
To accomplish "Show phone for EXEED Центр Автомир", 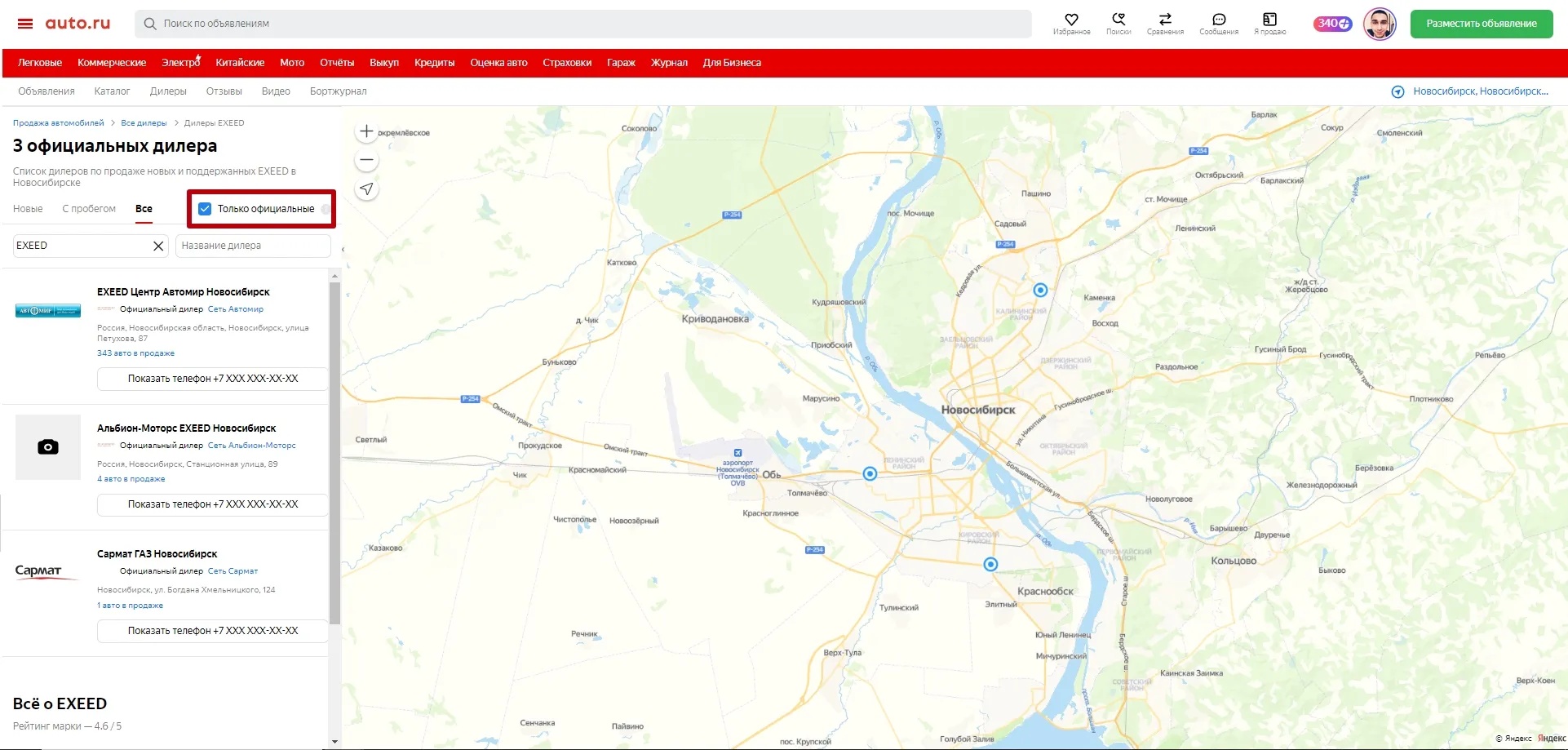I will [212, 379].
